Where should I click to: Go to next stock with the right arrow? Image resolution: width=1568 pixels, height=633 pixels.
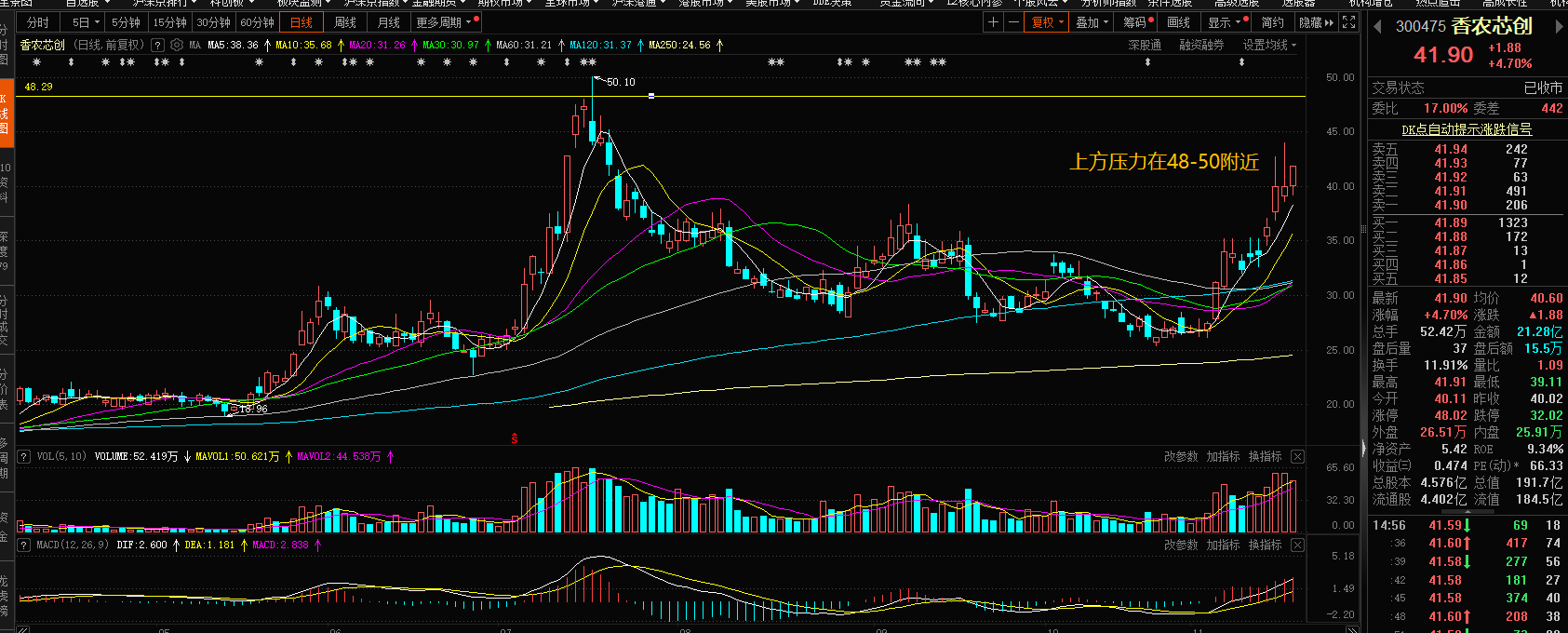pos(1560,26)
